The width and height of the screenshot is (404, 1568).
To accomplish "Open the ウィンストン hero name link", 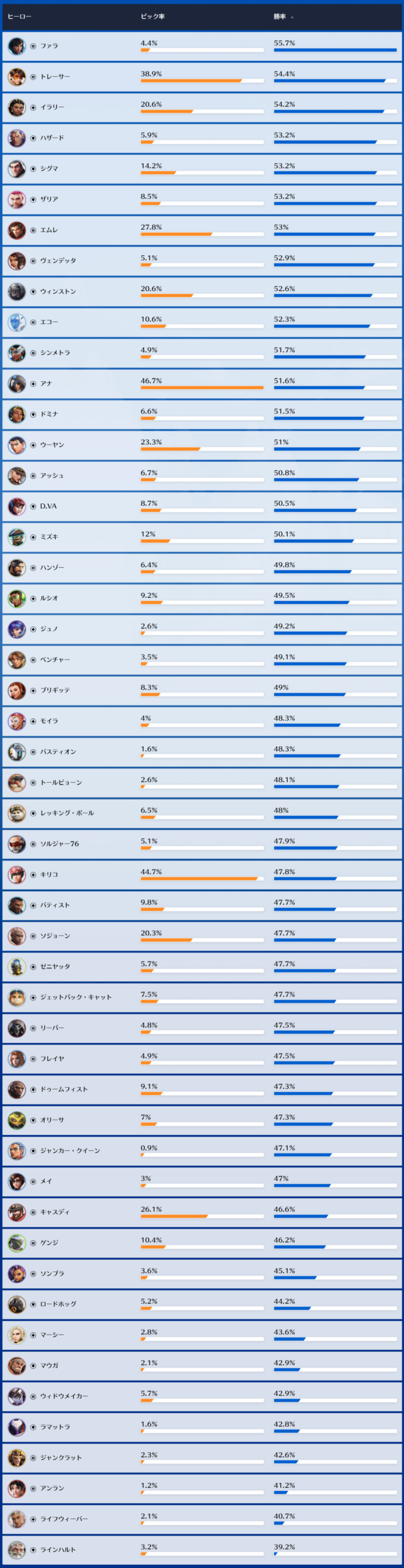I will (x=58, y=292).
